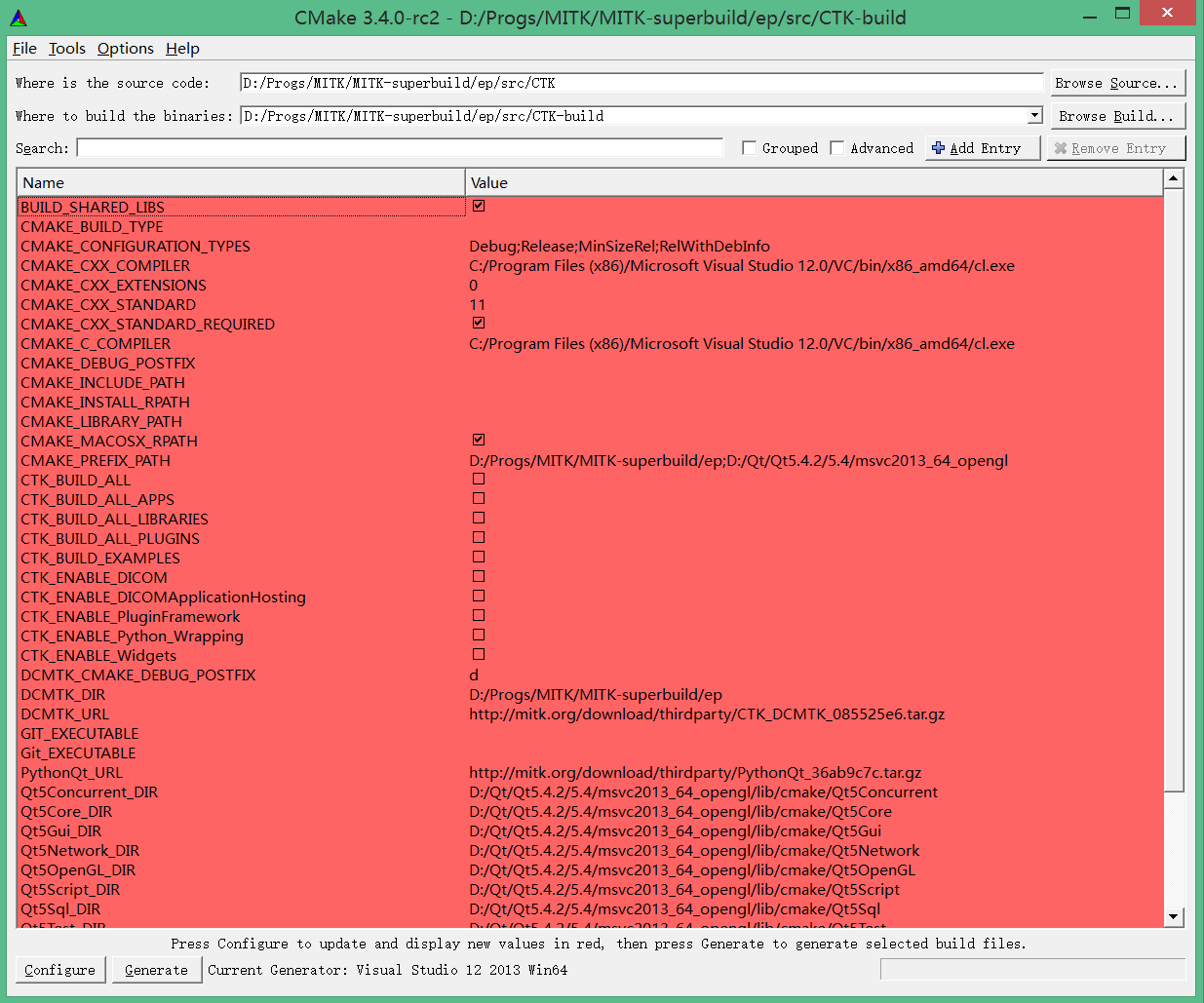Select the CMAKE_CXX_COMPILER entry
The height and width of the screenshot is (1003, 1204).
click(x=105, y=265)
